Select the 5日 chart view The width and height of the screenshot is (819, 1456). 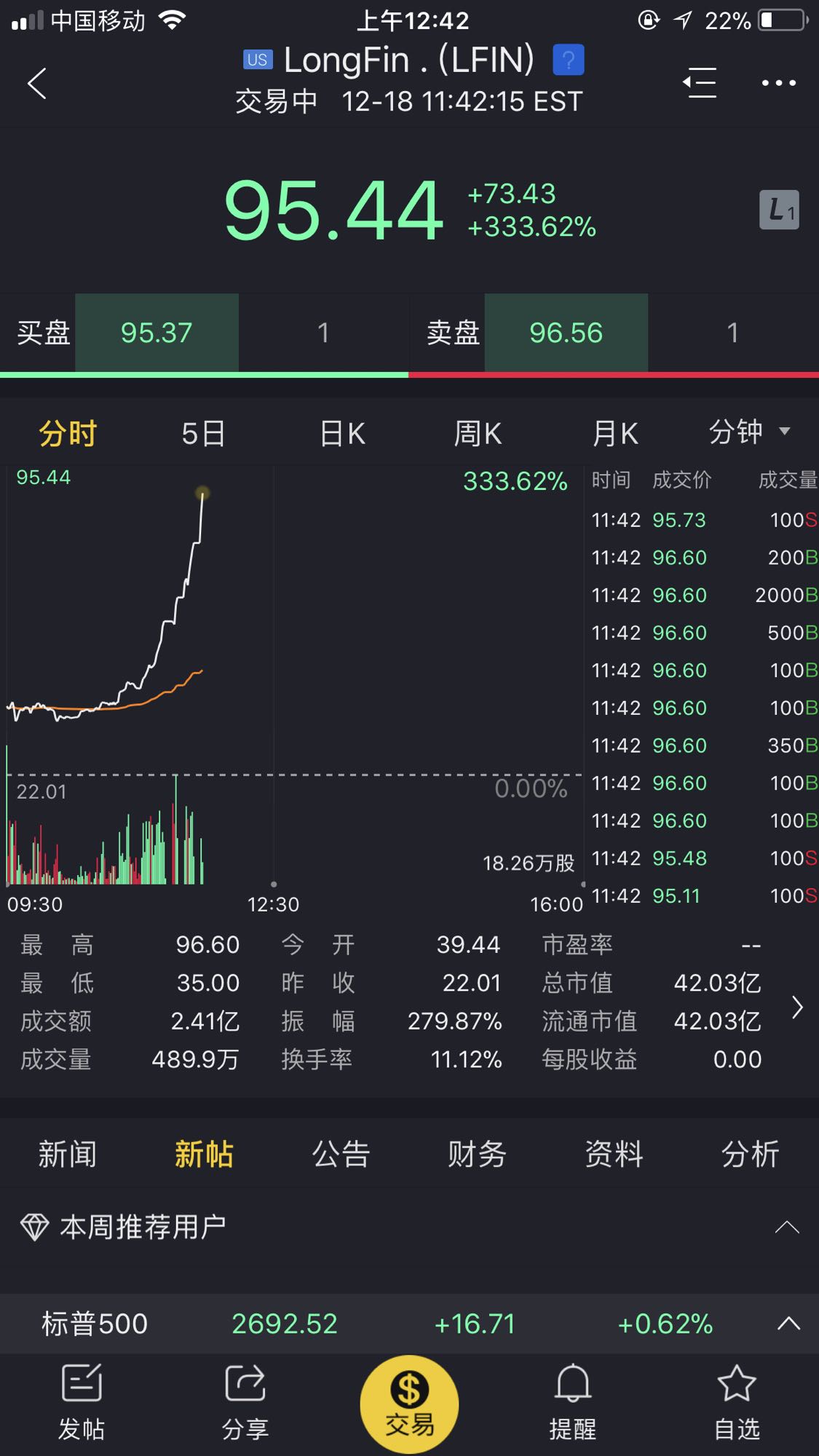click(203, 434)
